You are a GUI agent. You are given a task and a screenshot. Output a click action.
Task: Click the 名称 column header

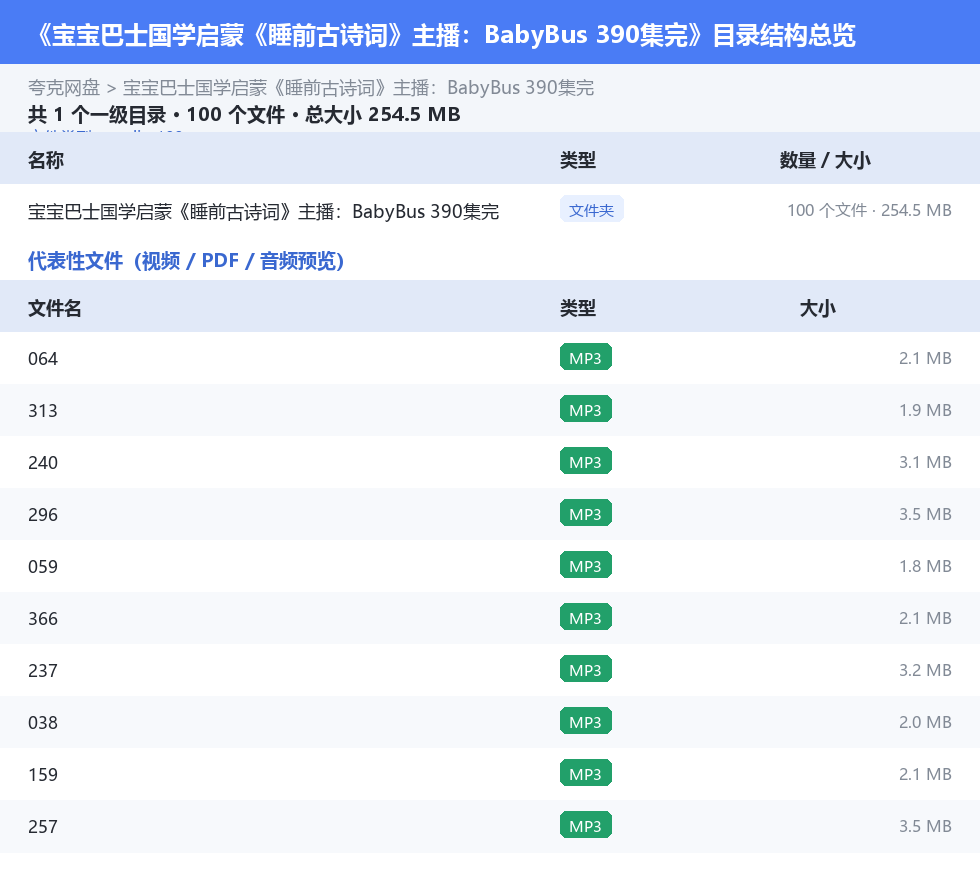click(46, 160)
